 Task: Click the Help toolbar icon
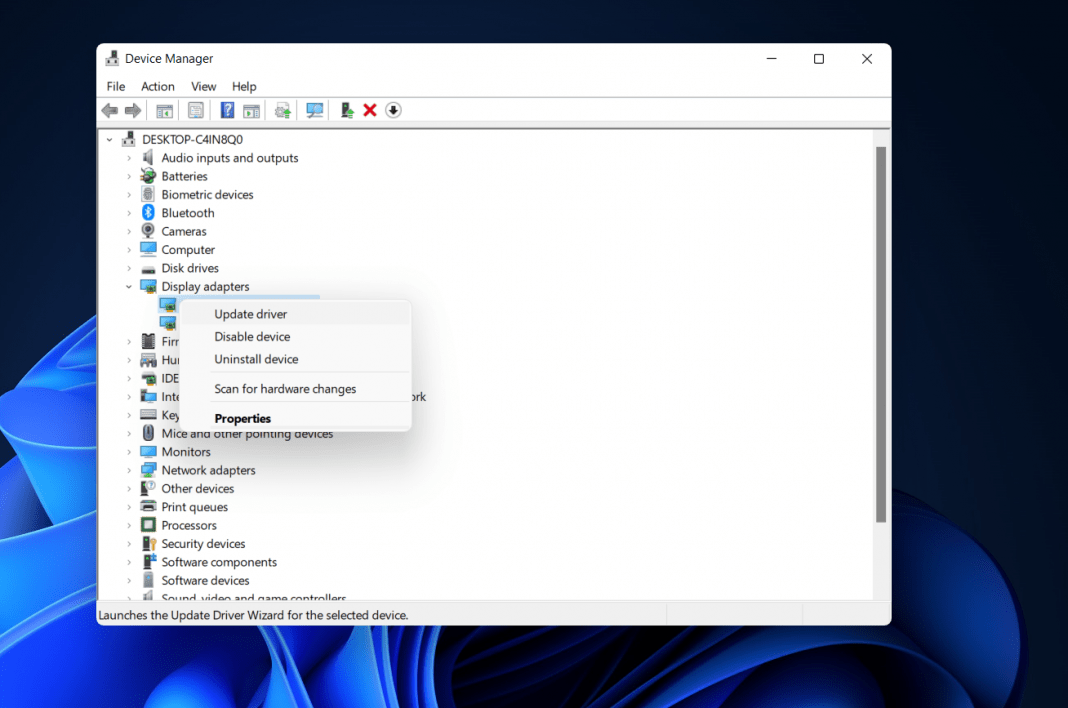tap(227, 110)
